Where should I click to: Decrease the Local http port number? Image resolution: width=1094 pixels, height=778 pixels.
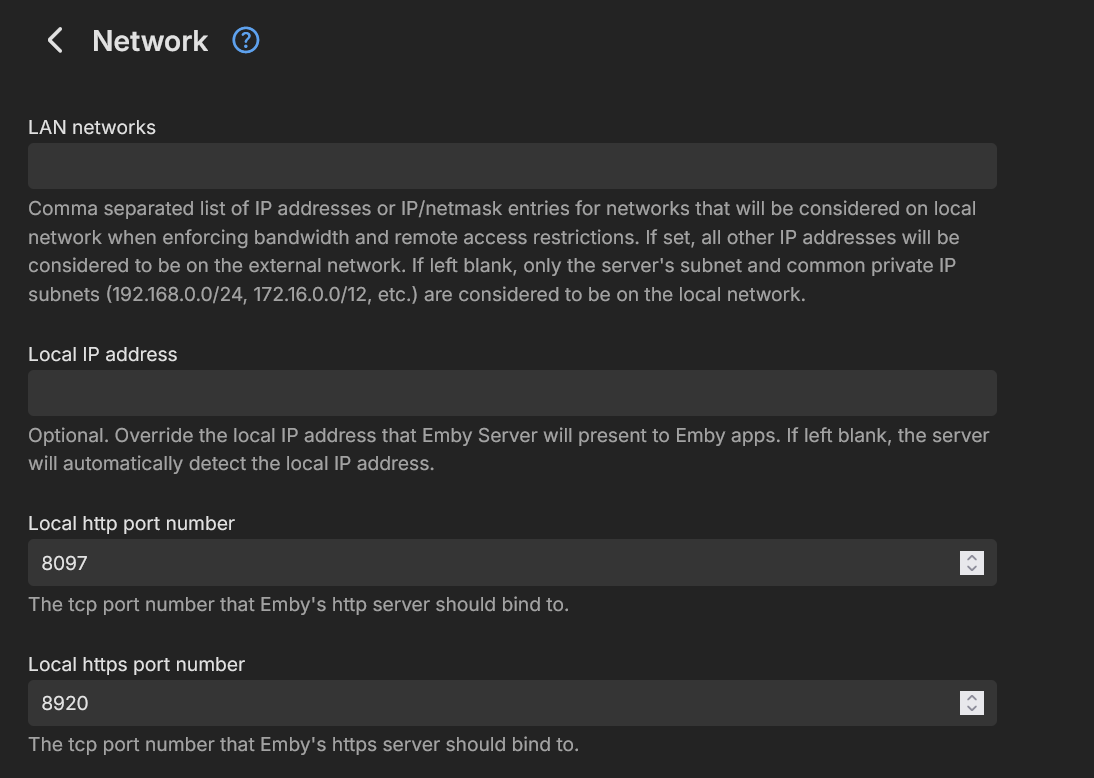(971, 569)
